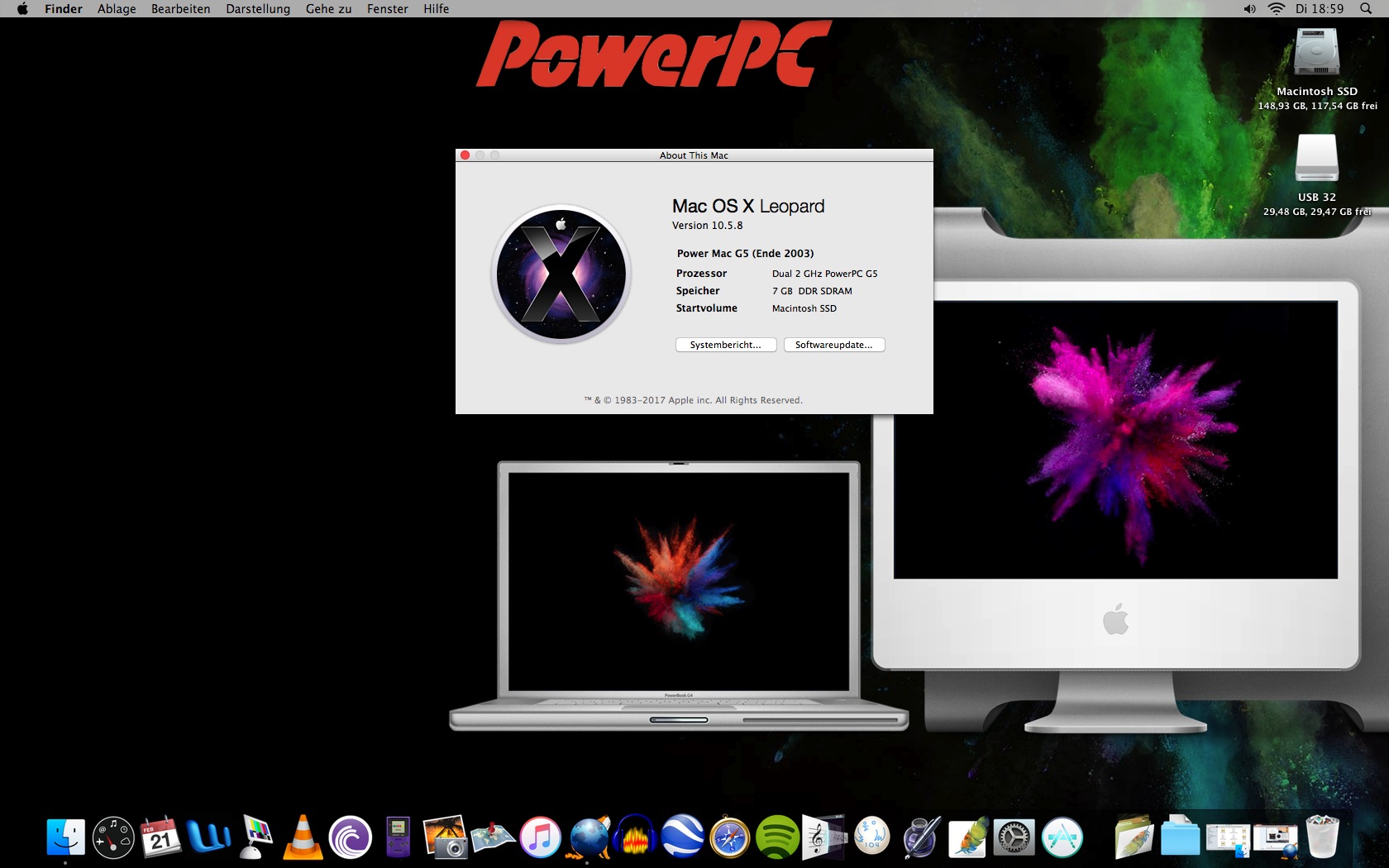Open Finder from the dock
The image size is (1389, 868).
point(65,837)
